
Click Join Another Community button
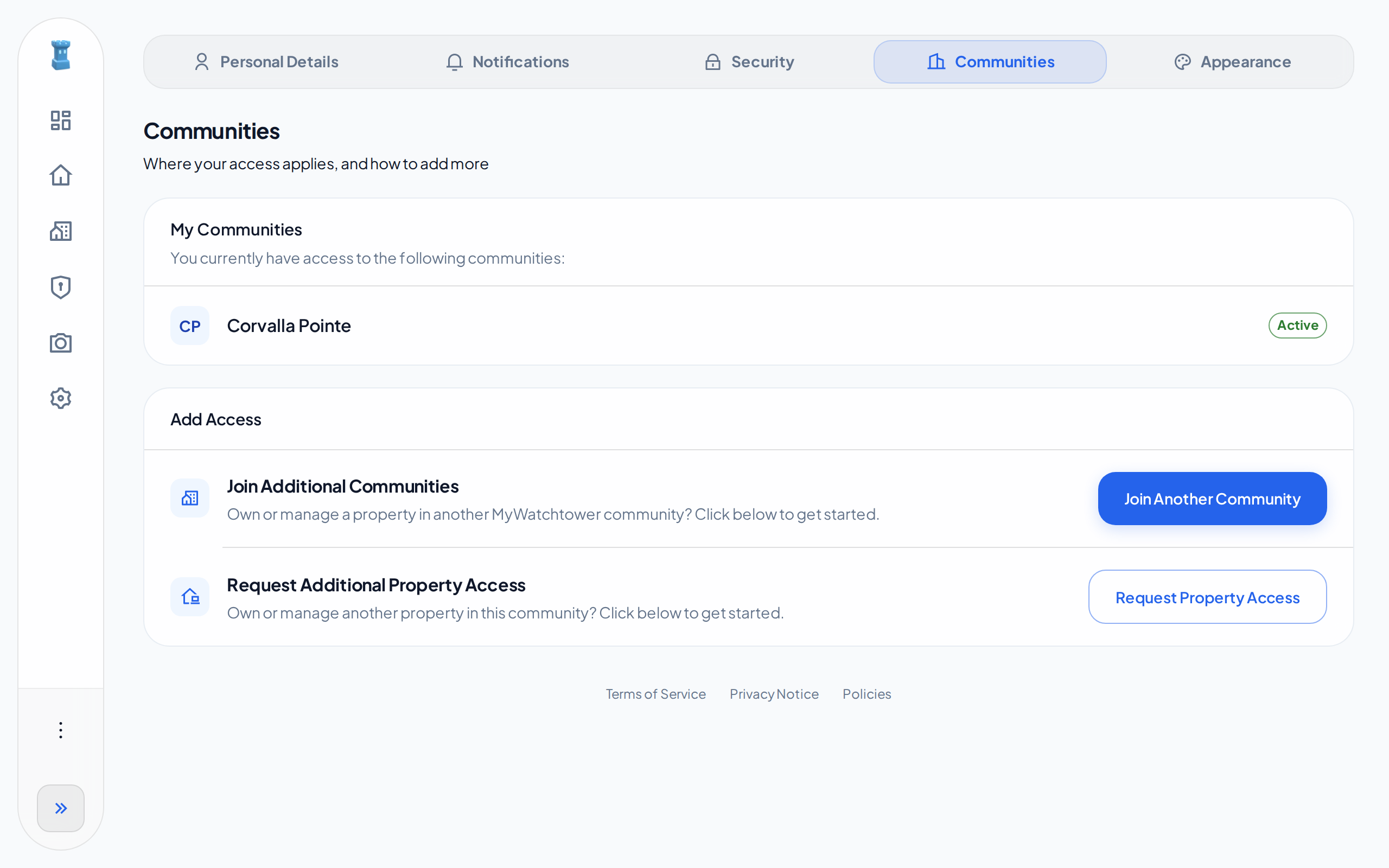[x=1212, y=499]
